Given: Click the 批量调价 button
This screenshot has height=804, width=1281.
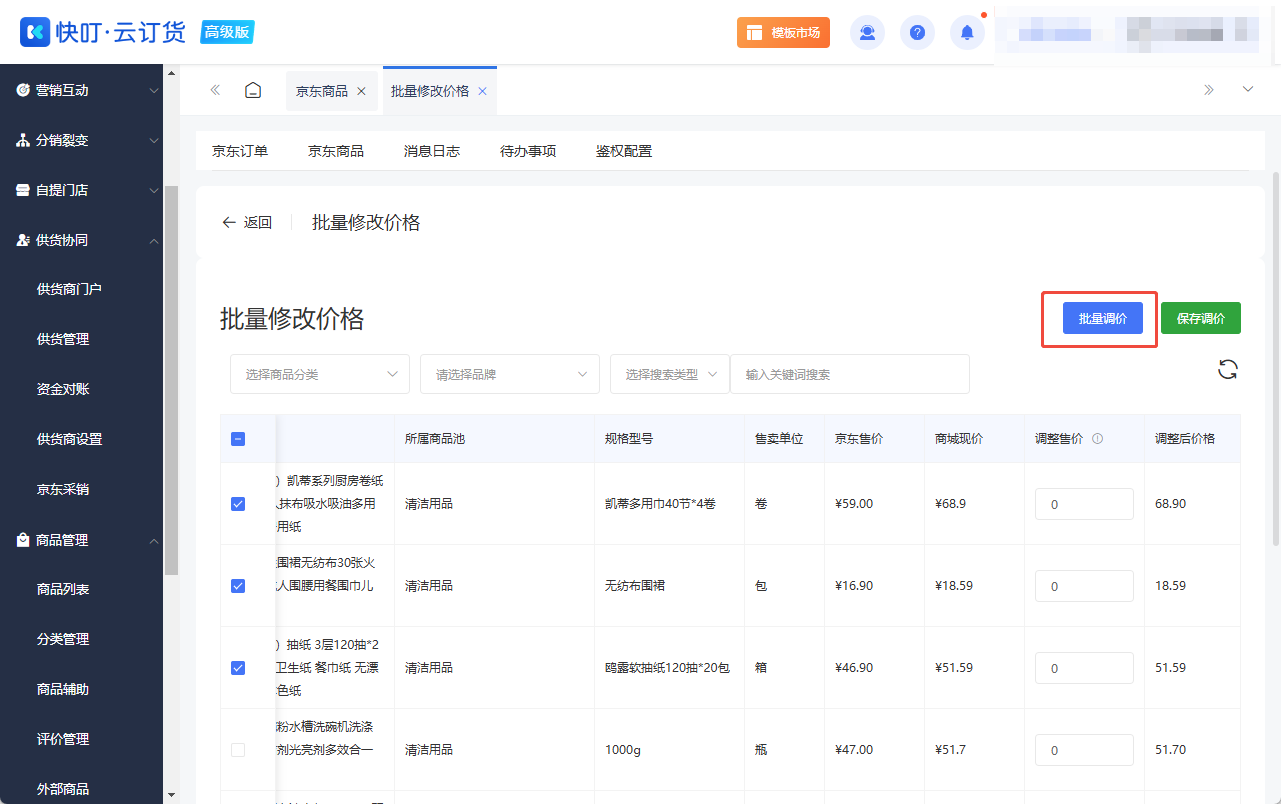Looking at the screenshot, I should pos(1103,318).
